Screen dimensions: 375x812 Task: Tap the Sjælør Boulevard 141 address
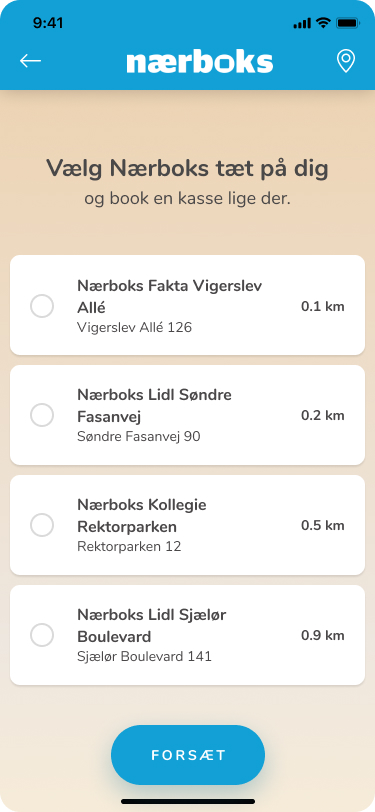pyautogui.click(x=145, y=656)
